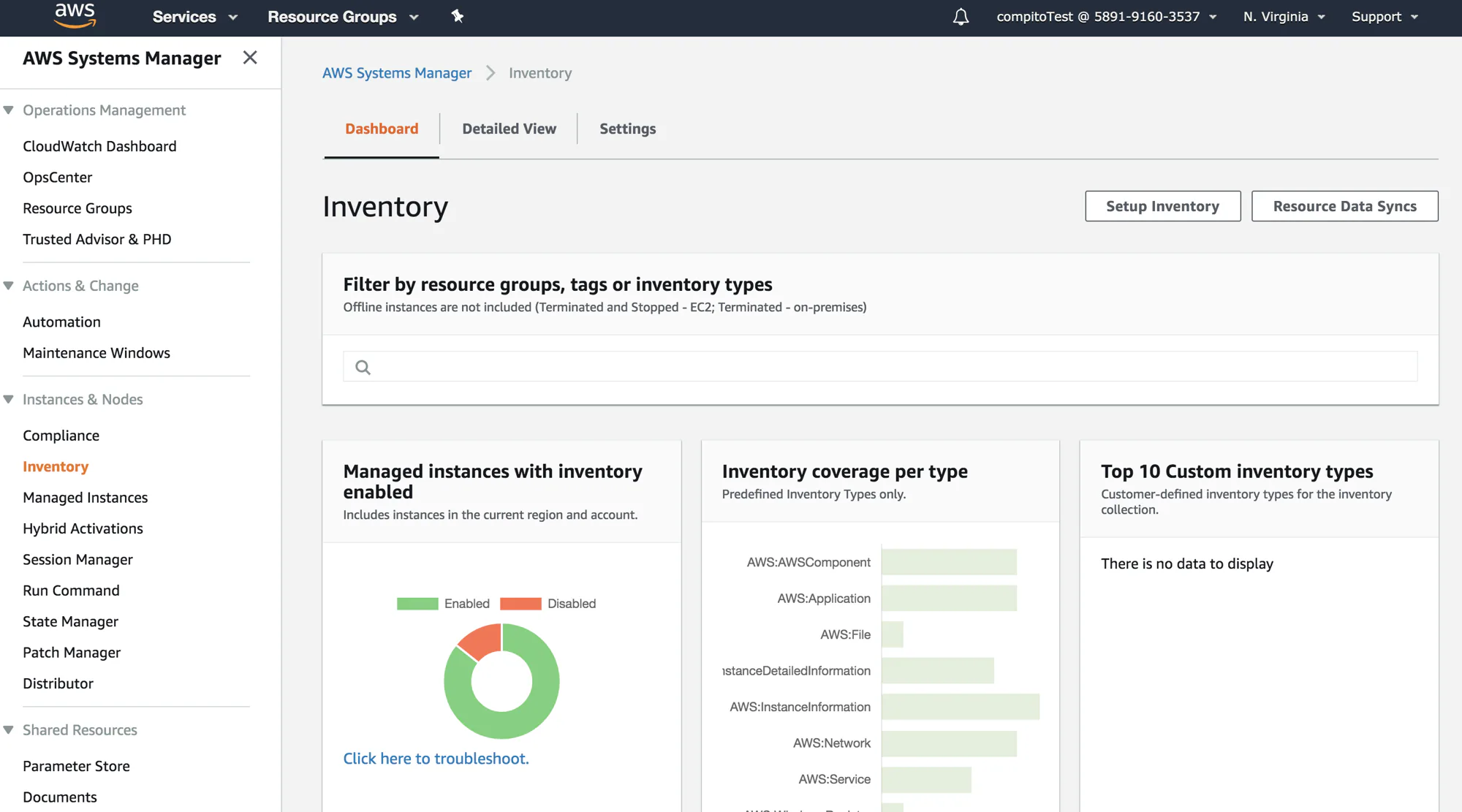The width and height of the screenshot is (1462, 812).
Task: Open State Manager
Action: coord(70,622)
